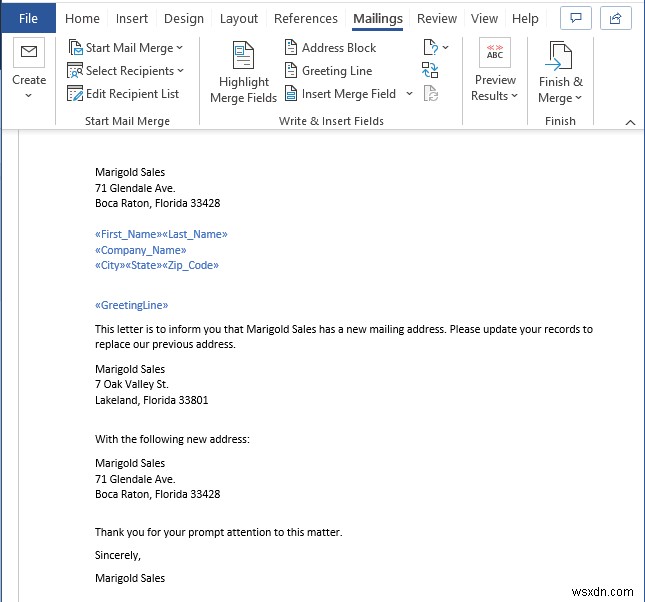Click the Greeting Line icon

pos(291,71)
